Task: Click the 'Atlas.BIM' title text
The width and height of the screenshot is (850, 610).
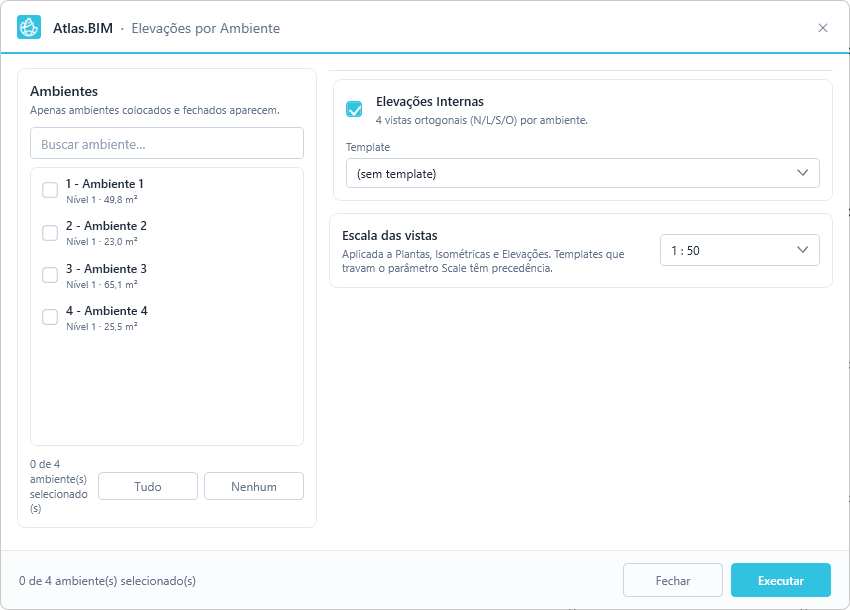Action: click(x=83, y=28)
